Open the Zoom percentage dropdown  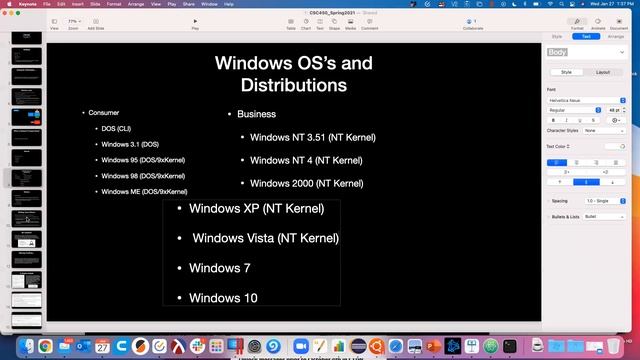point(74,21)
